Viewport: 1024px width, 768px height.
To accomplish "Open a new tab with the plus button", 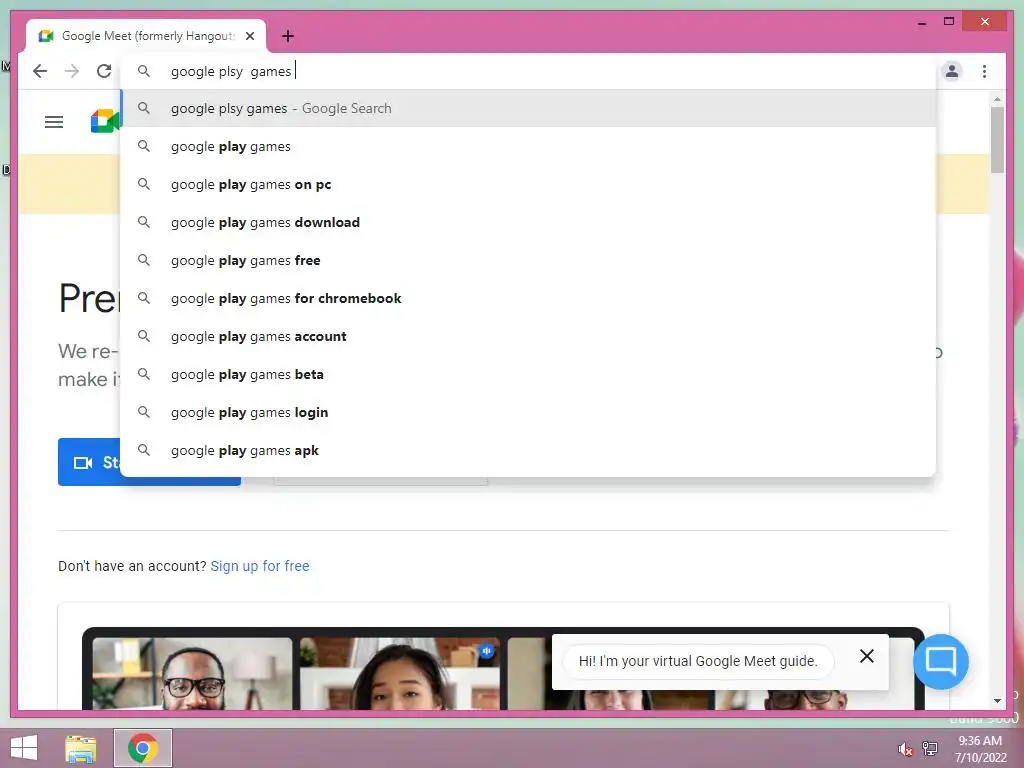I will pyautogui.click(x=288, y=36).
